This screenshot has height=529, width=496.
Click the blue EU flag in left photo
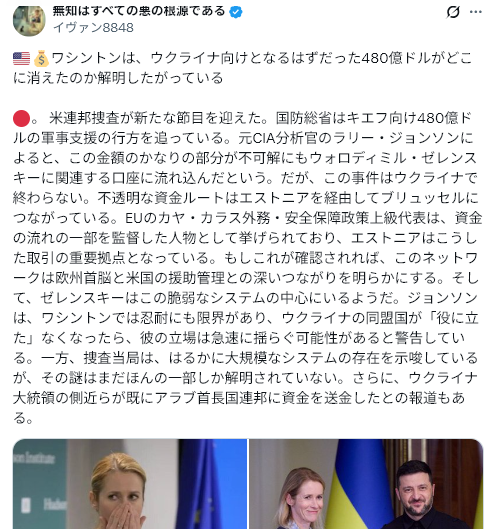click(211, 484)
